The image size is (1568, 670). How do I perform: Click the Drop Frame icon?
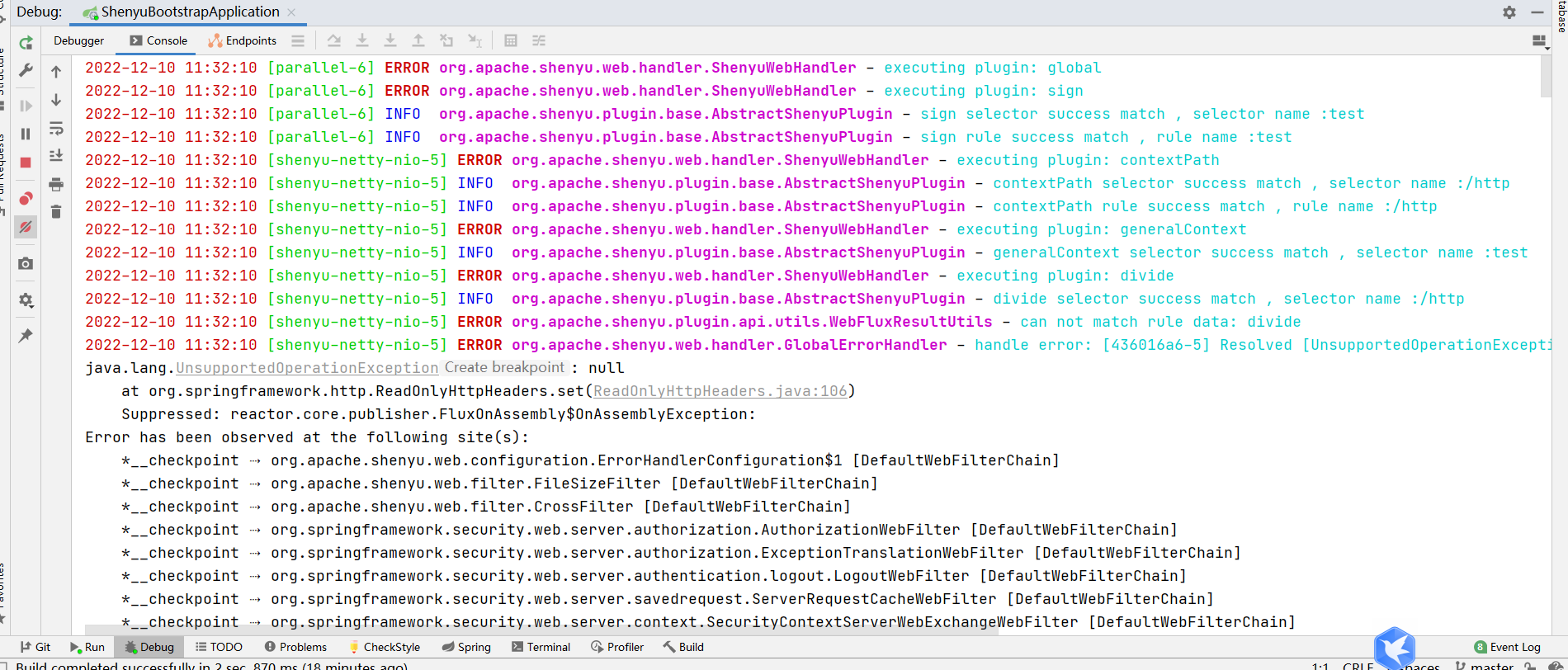pos(446,40)
